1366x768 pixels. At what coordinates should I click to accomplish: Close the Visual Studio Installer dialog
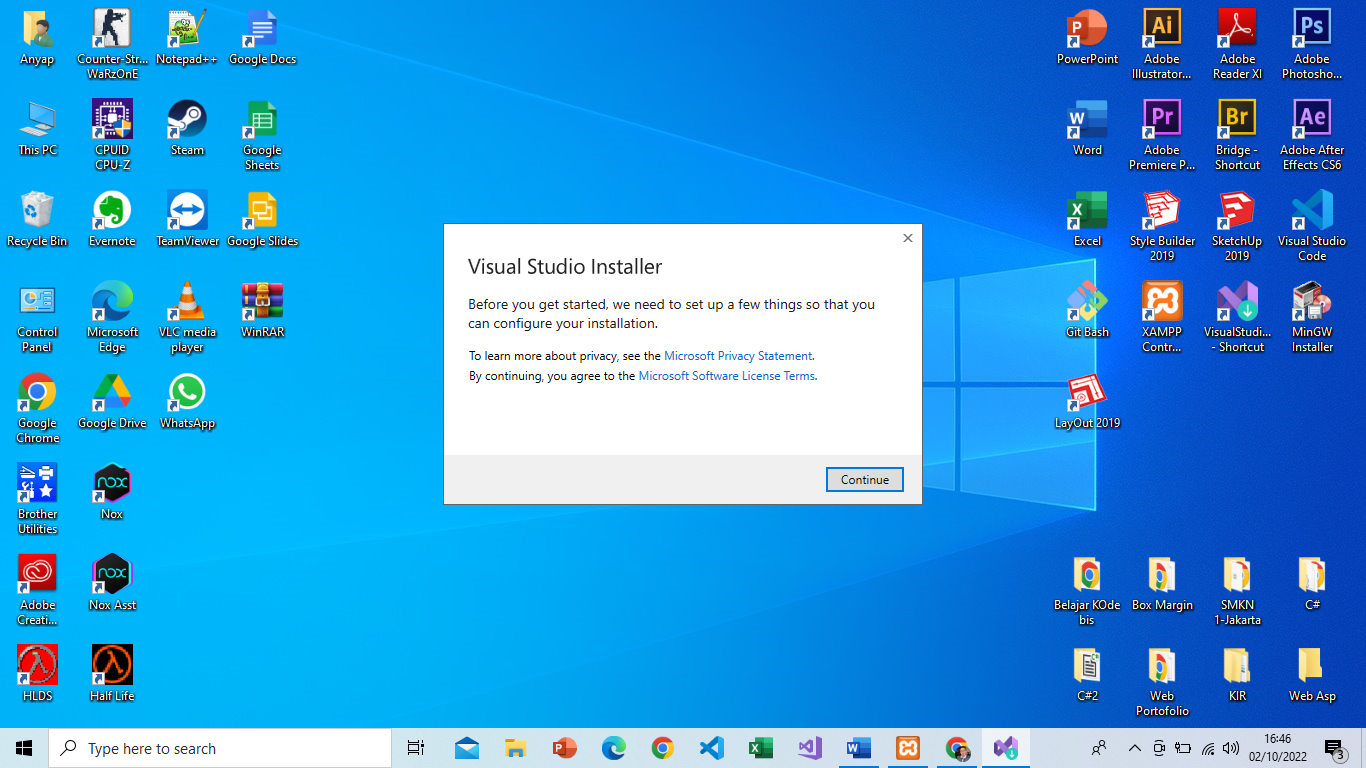pyautogui.click(x=908, y=238)
